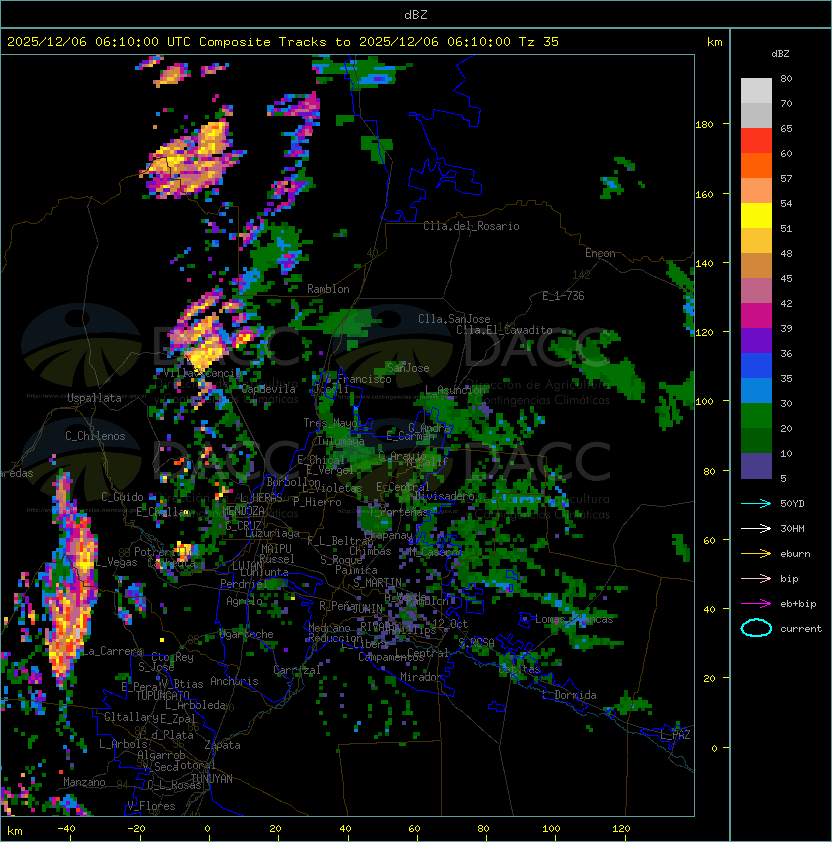Image resolution: width=832 pixels, height=842 pixels.
Task: Click the 'Agrelo' map label
Action: coord(244,601)
